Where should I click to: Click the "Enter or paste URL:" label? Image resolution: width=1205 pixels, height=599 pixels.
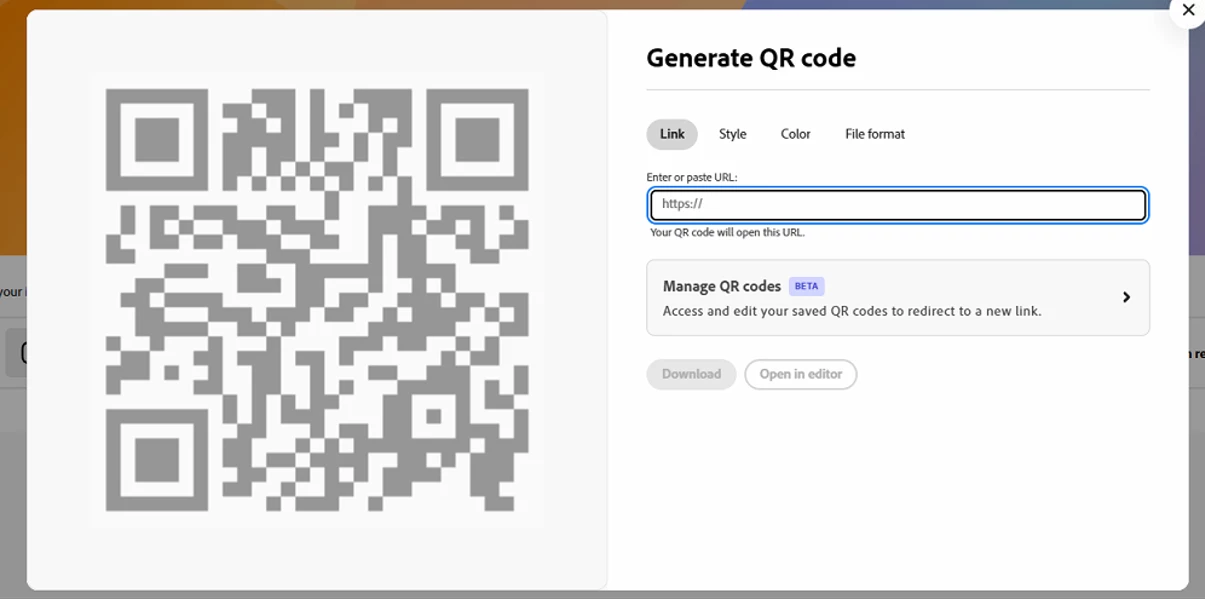click(692, 177)
